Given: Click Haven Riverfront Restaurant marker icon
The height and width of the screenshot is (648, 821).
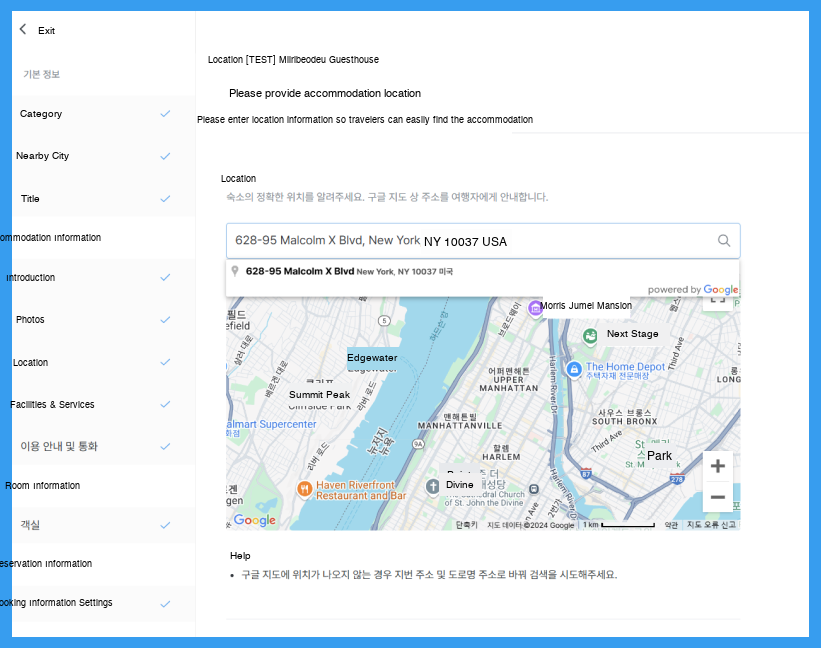Looking at the screenshot, I should [304, 489].
